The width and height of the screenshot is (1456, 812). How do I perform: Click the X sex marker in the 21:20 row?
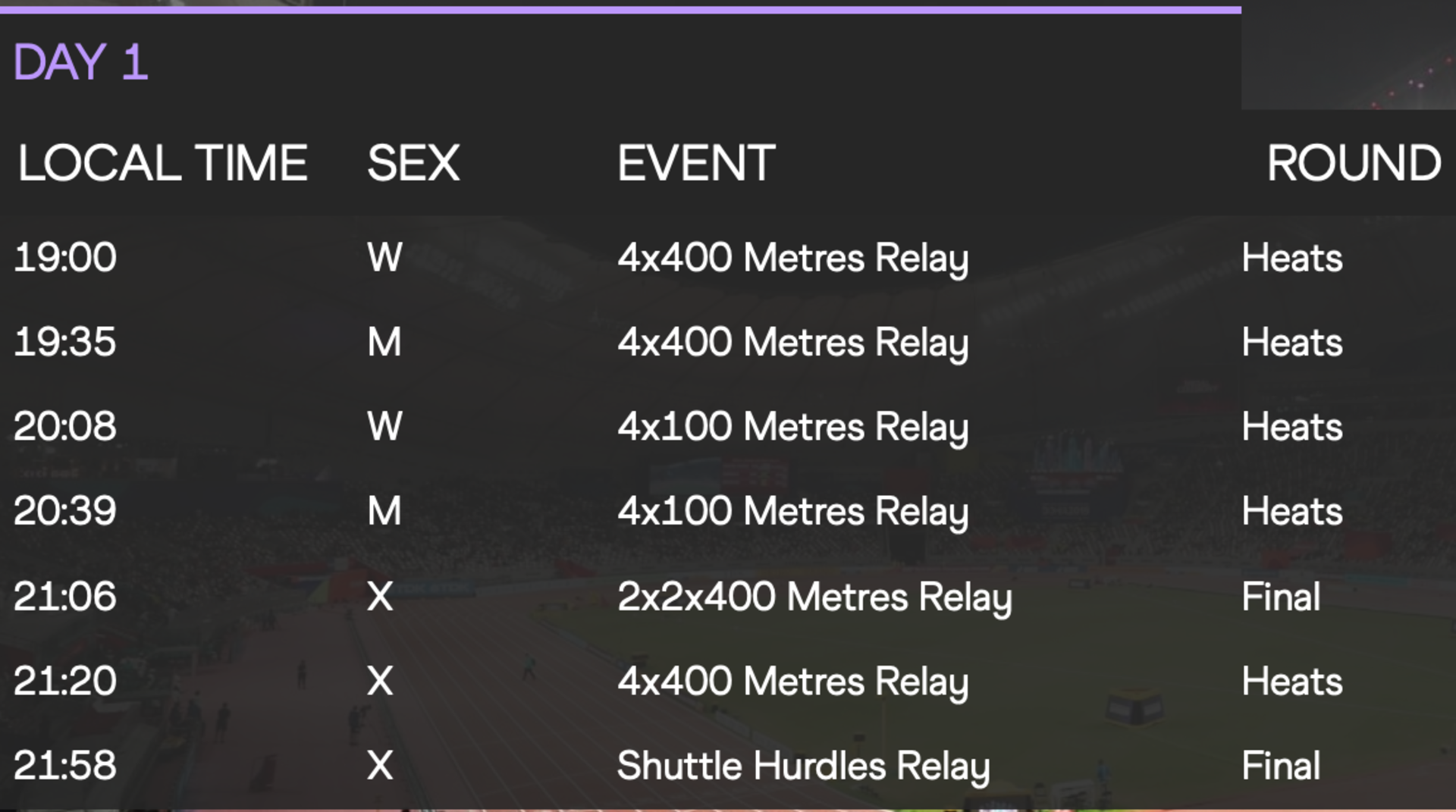pyautogui.click(x=380, y=681)
